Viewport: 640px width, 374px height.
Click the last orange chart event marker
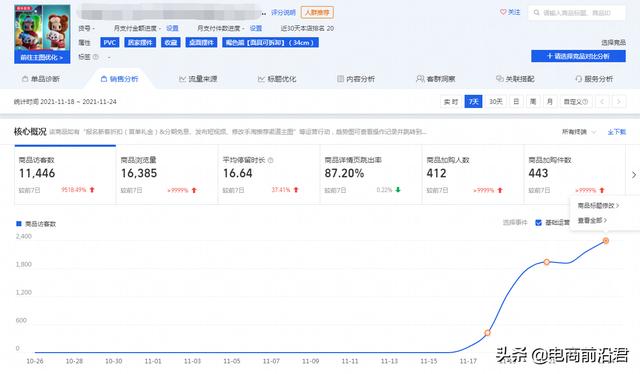pos(606,241)
